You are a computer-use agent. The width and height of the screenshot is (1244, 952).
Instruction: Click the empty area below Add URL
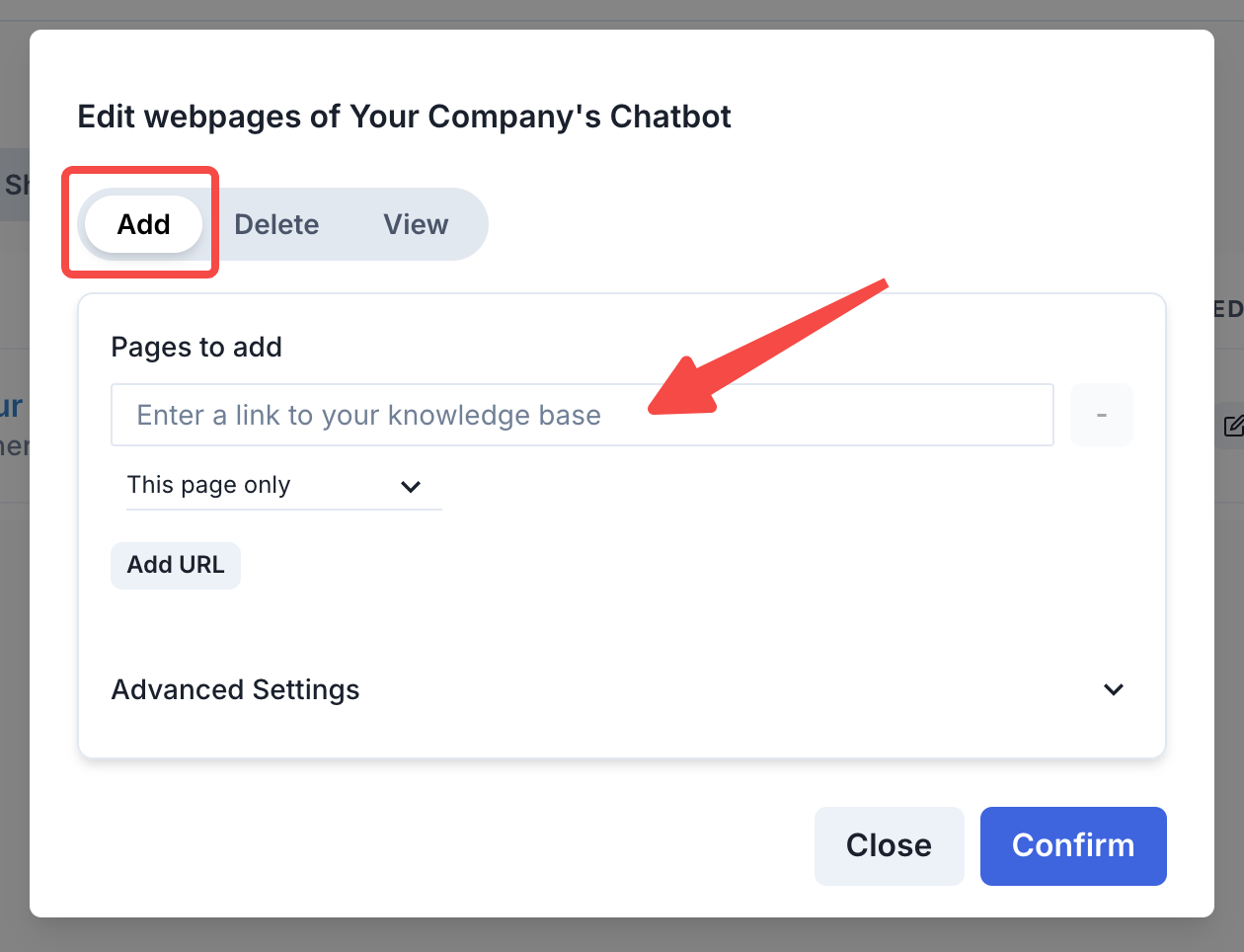pos(622,622)
